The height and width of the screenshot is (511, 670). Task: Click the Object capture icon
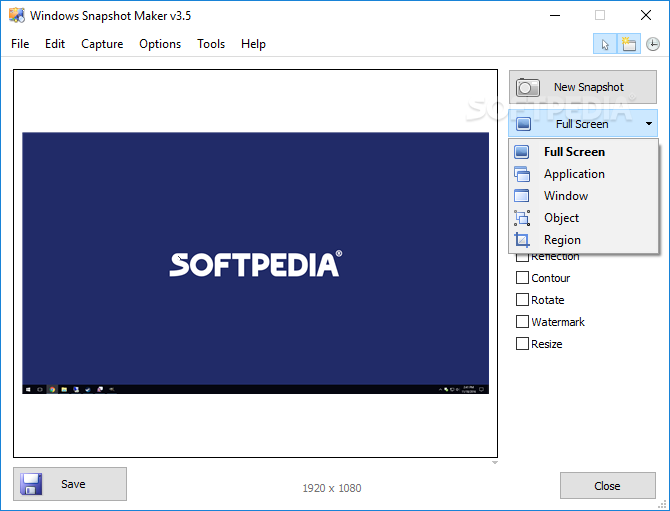coord(522,218)
